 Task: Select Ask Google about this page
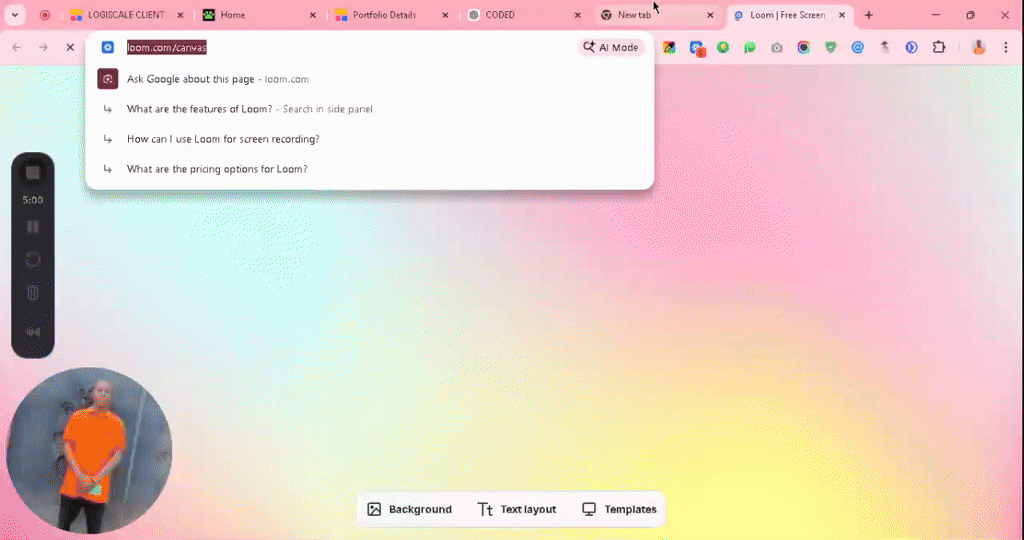[370, 79]
